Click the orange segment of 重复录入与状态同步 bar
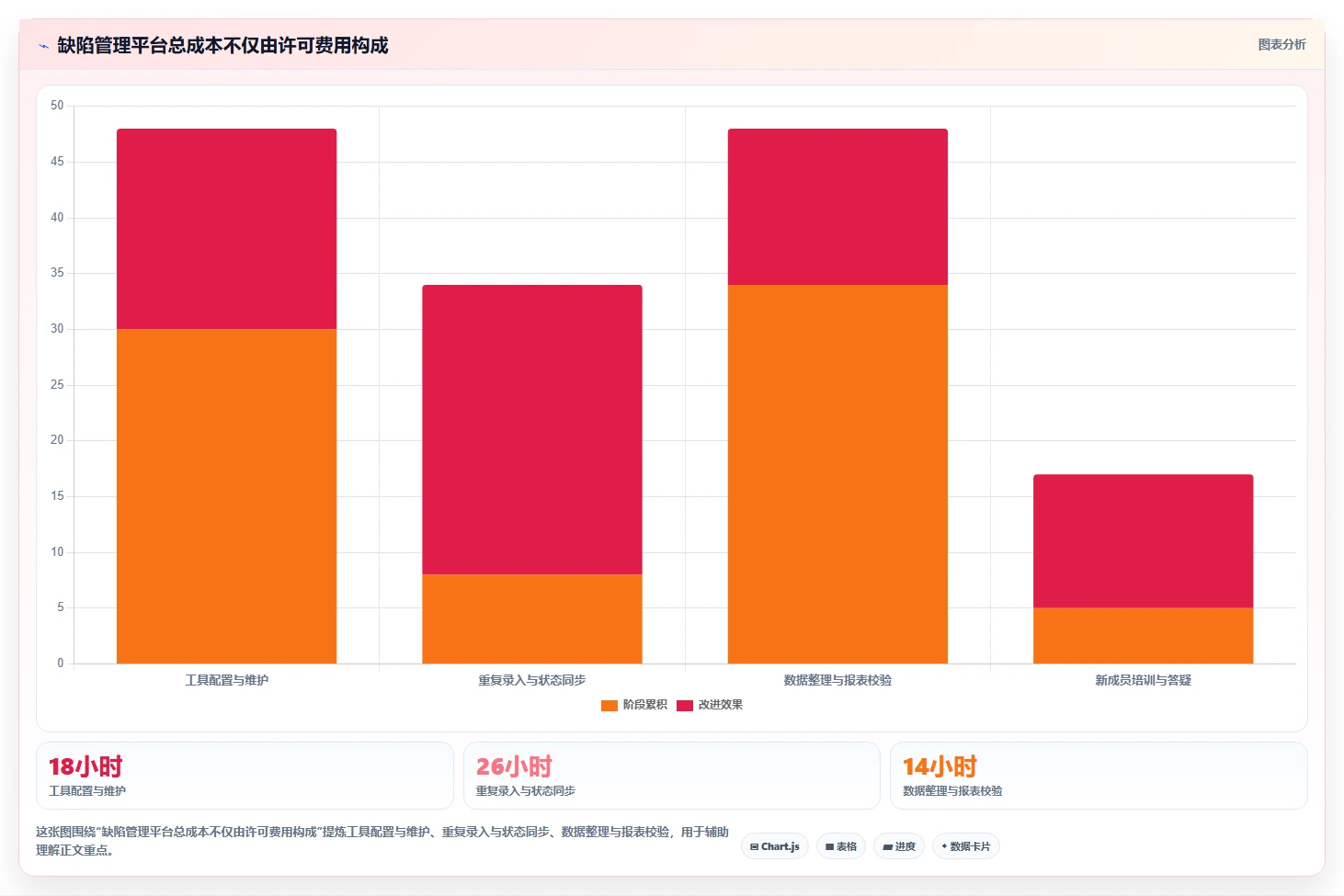 532,618
